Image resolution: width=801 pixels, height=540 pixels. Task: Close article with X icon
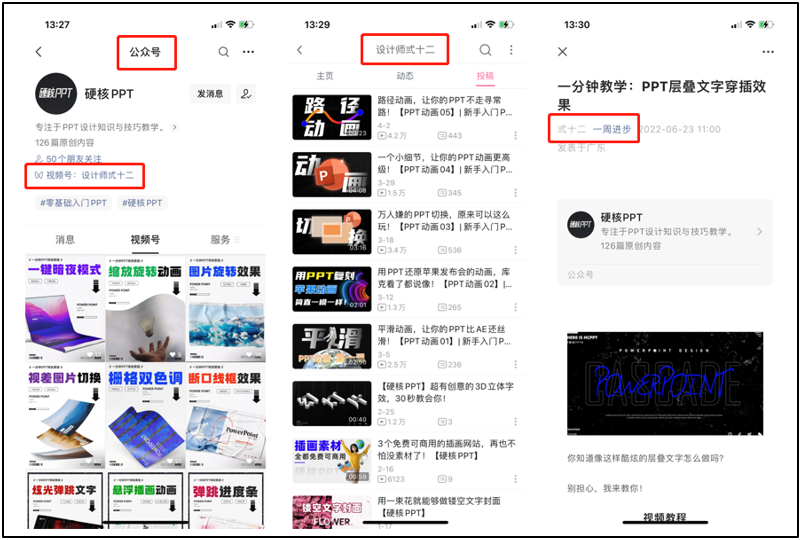pyautogui.click(x=562, y=52)
